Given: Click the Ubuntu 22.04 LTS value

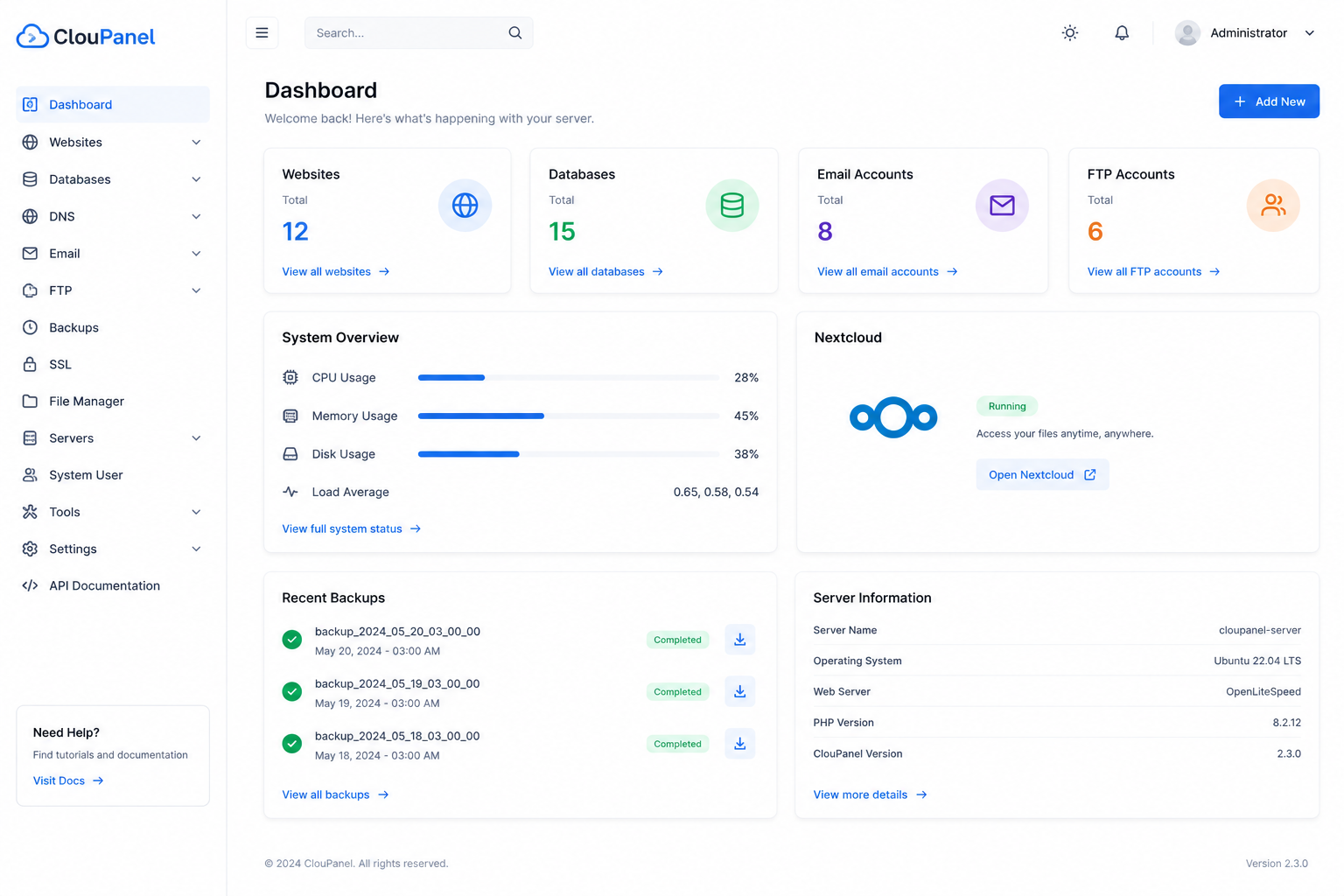Looking at the screenshot, I should click(x=1257, y=661).
